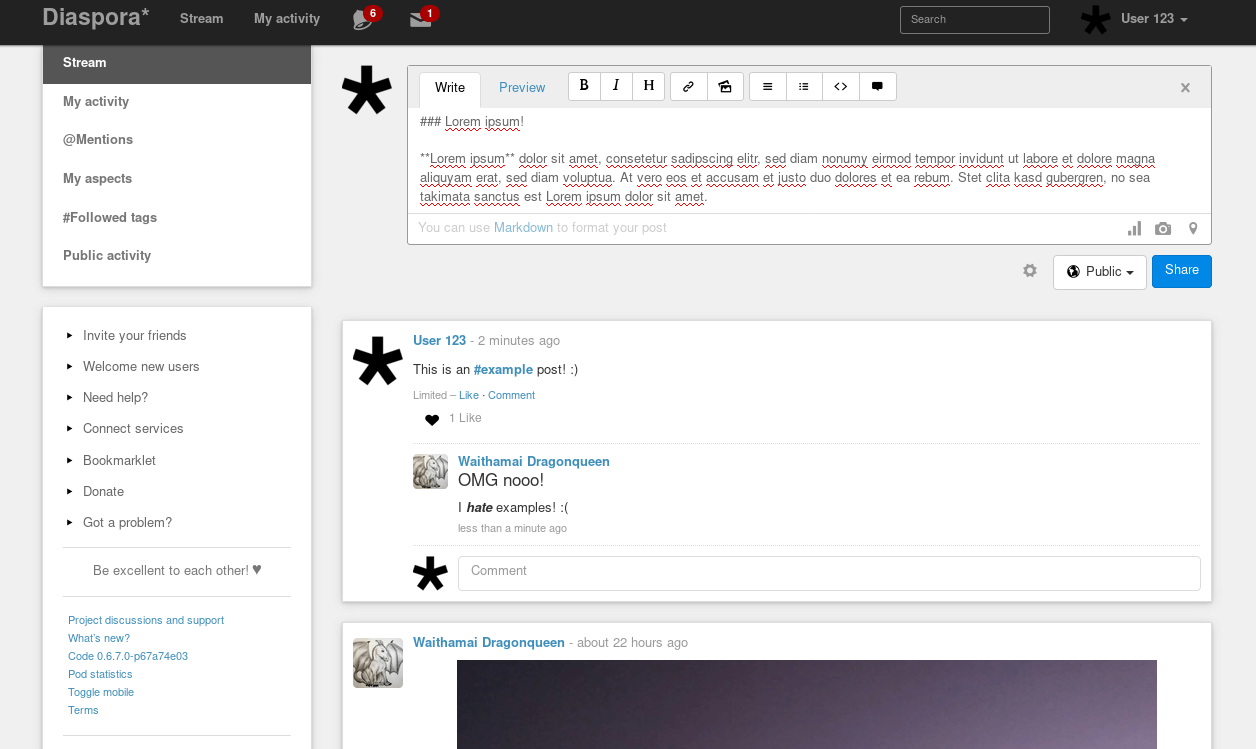This screenshot has height=749, width=1256.
Task: Click Comment link under the example post
Action: [511, 396]
